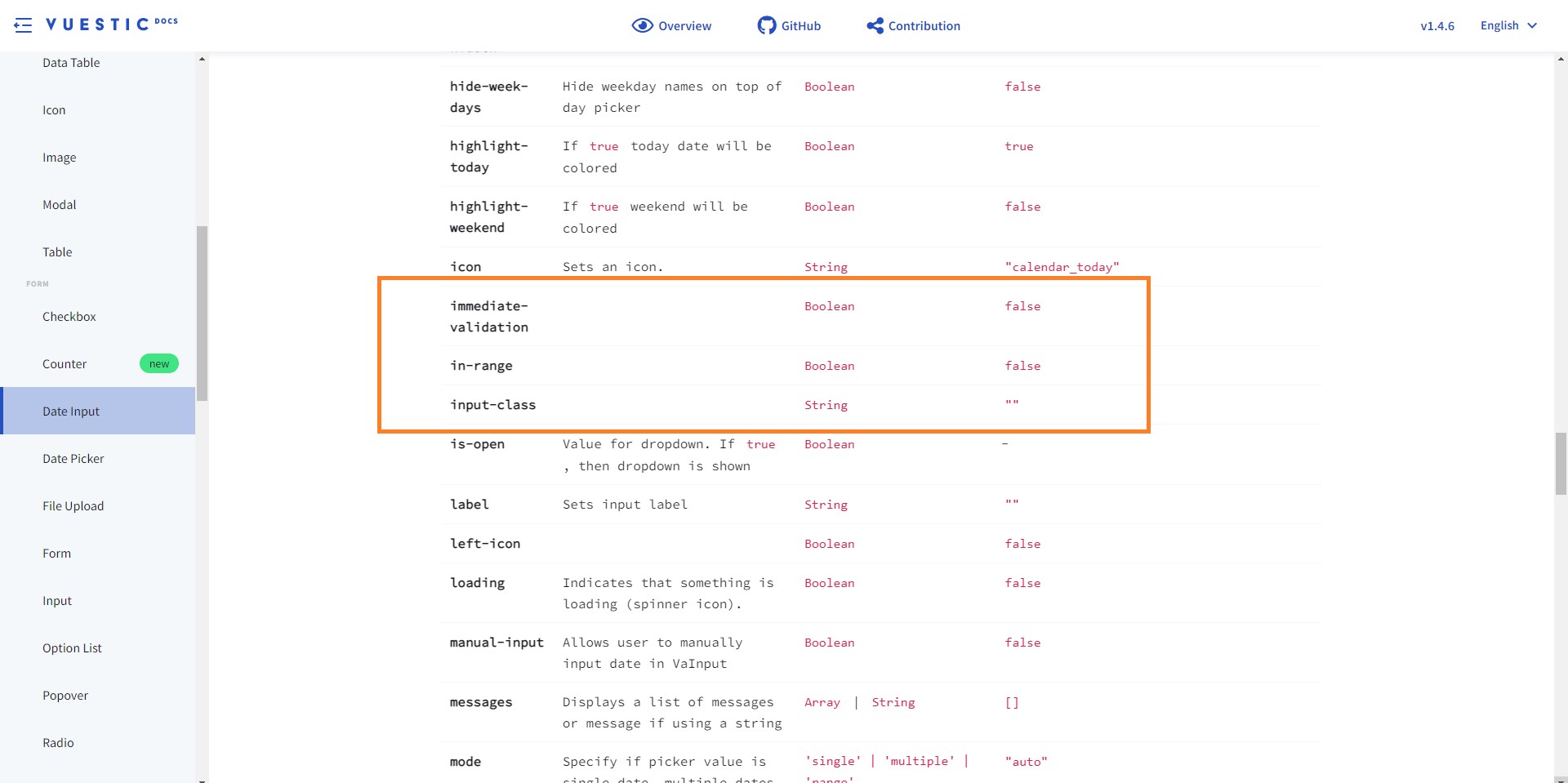Select the highlighted Date Input entry

click(70, 411)
